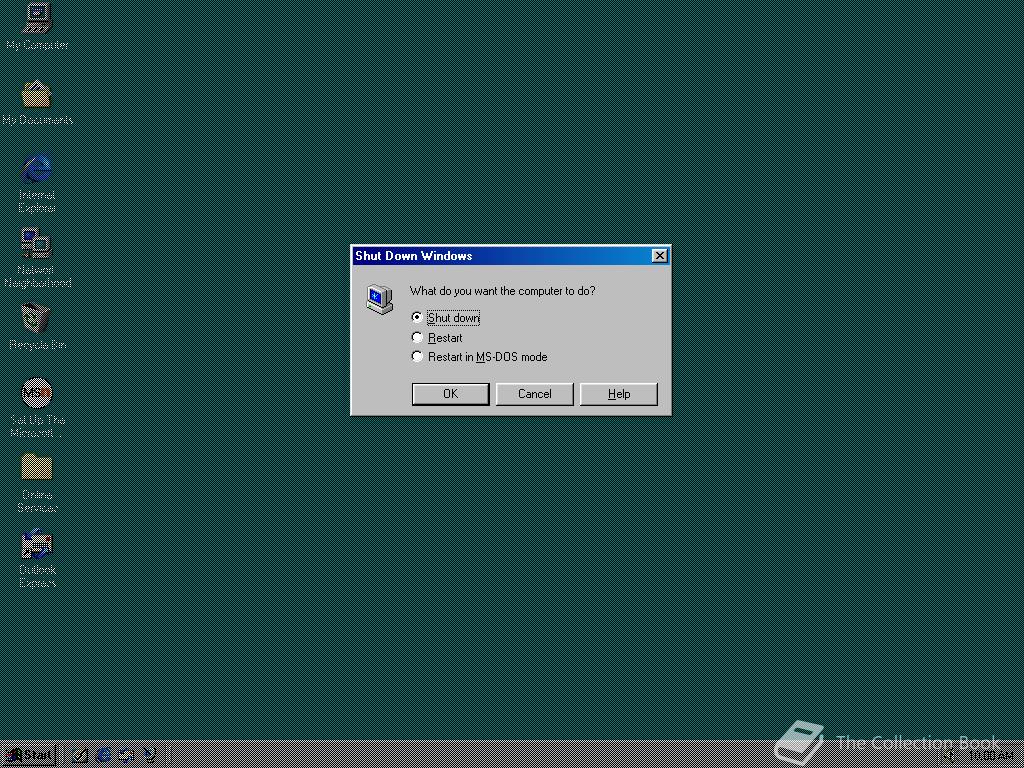Open the Start menu

(x=29, y=755)
